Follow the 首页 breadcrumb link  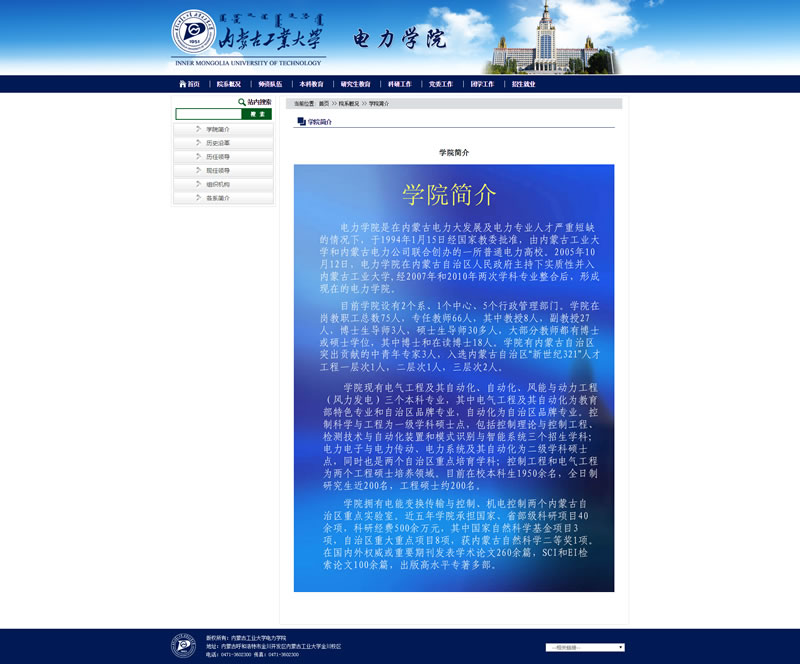pyautogui.click(x=322, y=103)
